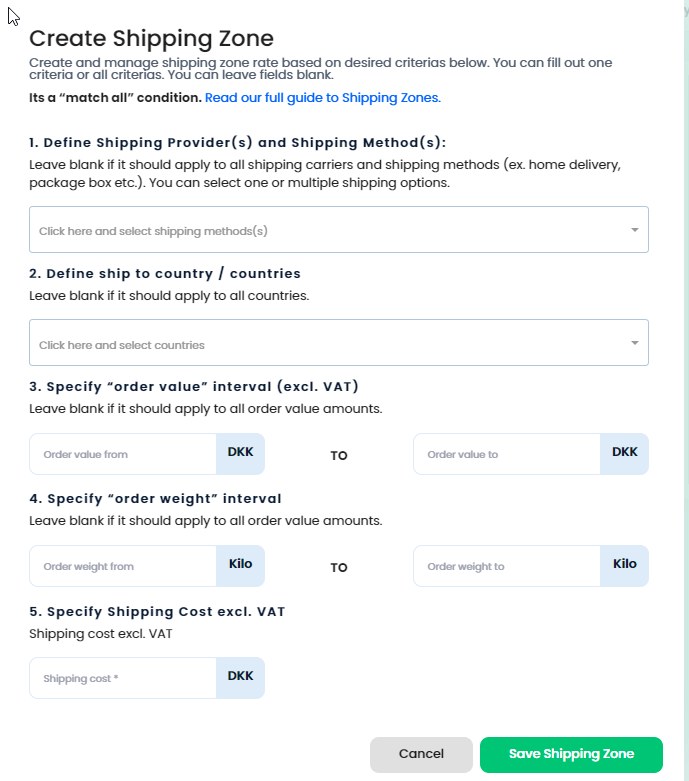The image size is (689, 781).
Task: Click the TO label between order values
Action: pos(339,456)
